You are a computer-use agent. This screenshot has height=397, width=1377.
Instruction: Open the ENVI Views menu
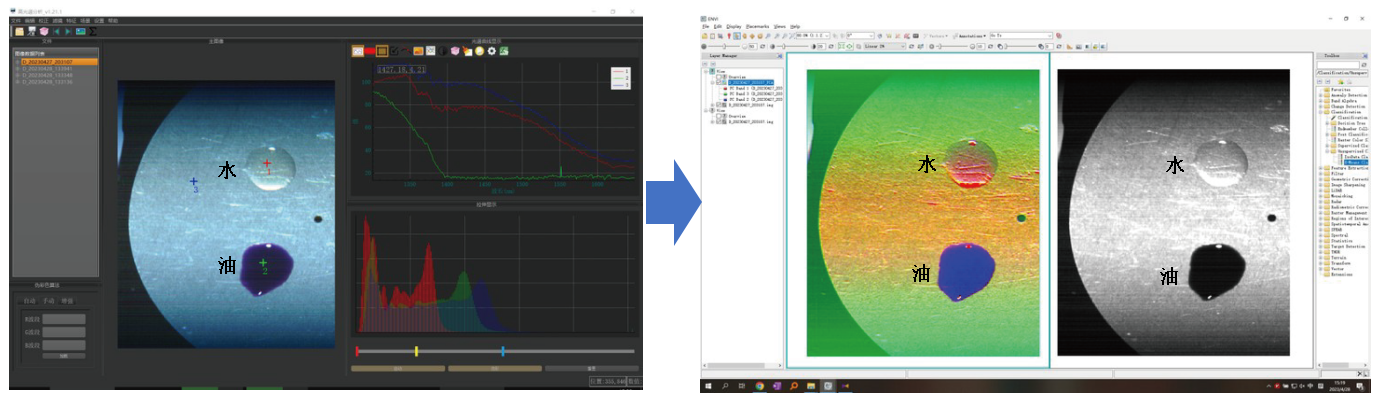780,26
